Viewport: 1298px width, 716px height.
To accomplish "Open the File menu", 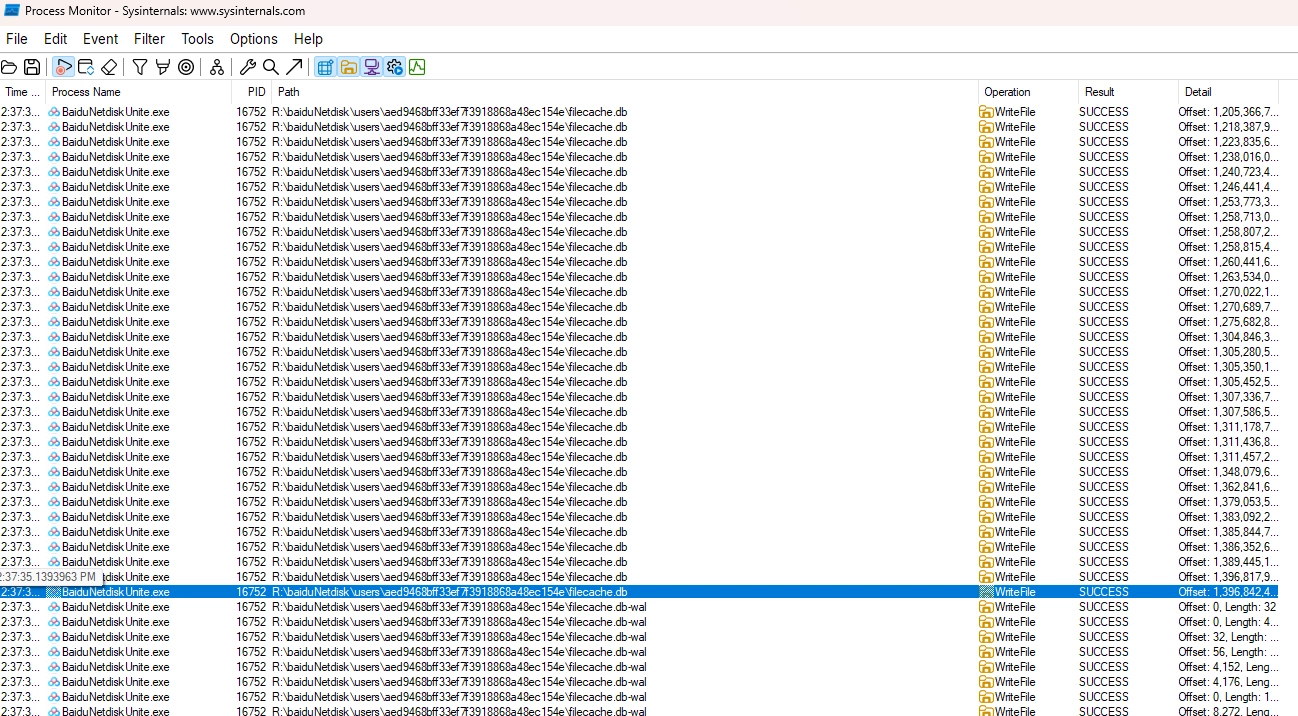I will 17,39.
